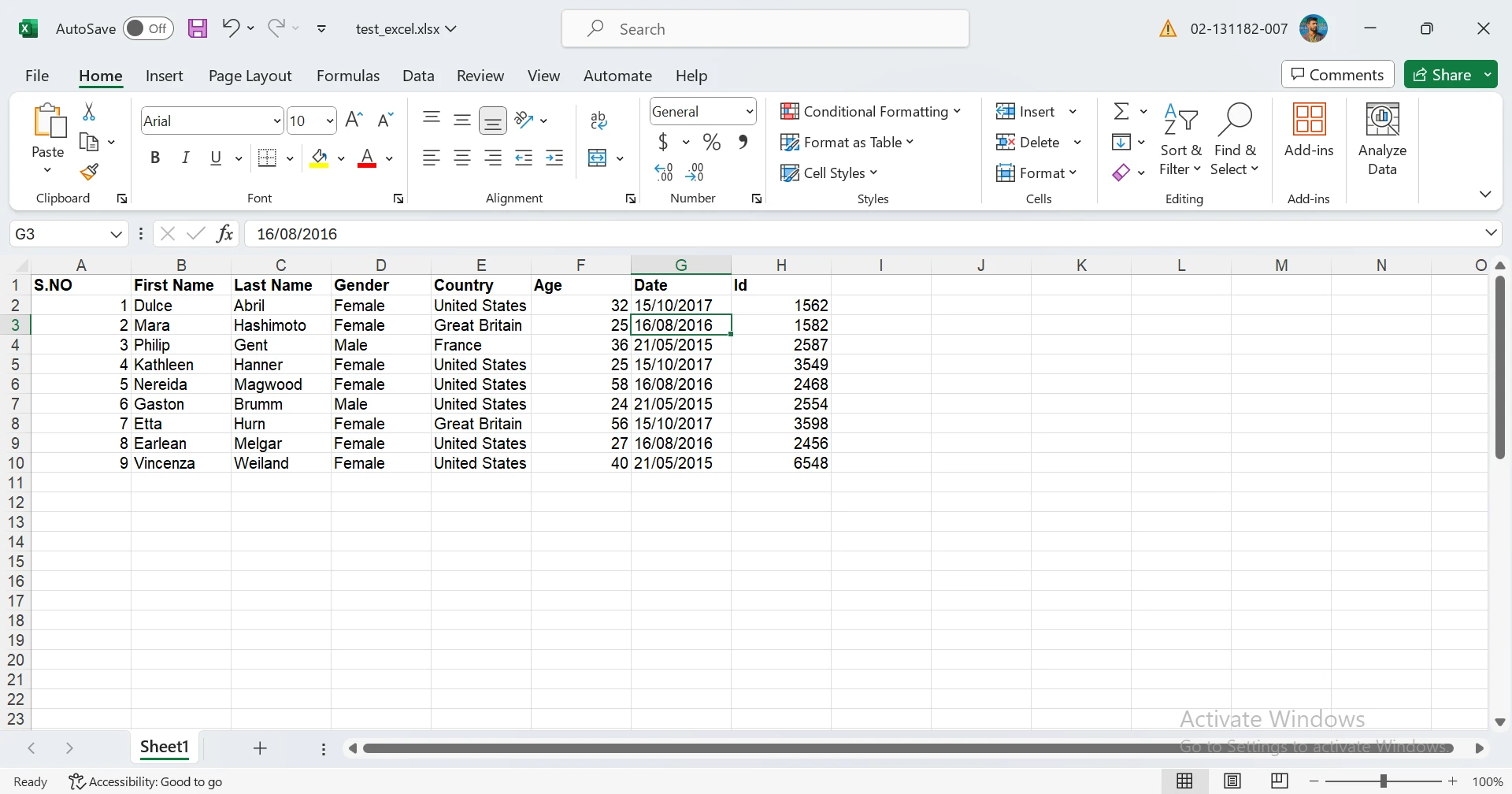Screen dimensions: 1512x794
Task: Toggle Bold formatting
Action: (155, 158)
